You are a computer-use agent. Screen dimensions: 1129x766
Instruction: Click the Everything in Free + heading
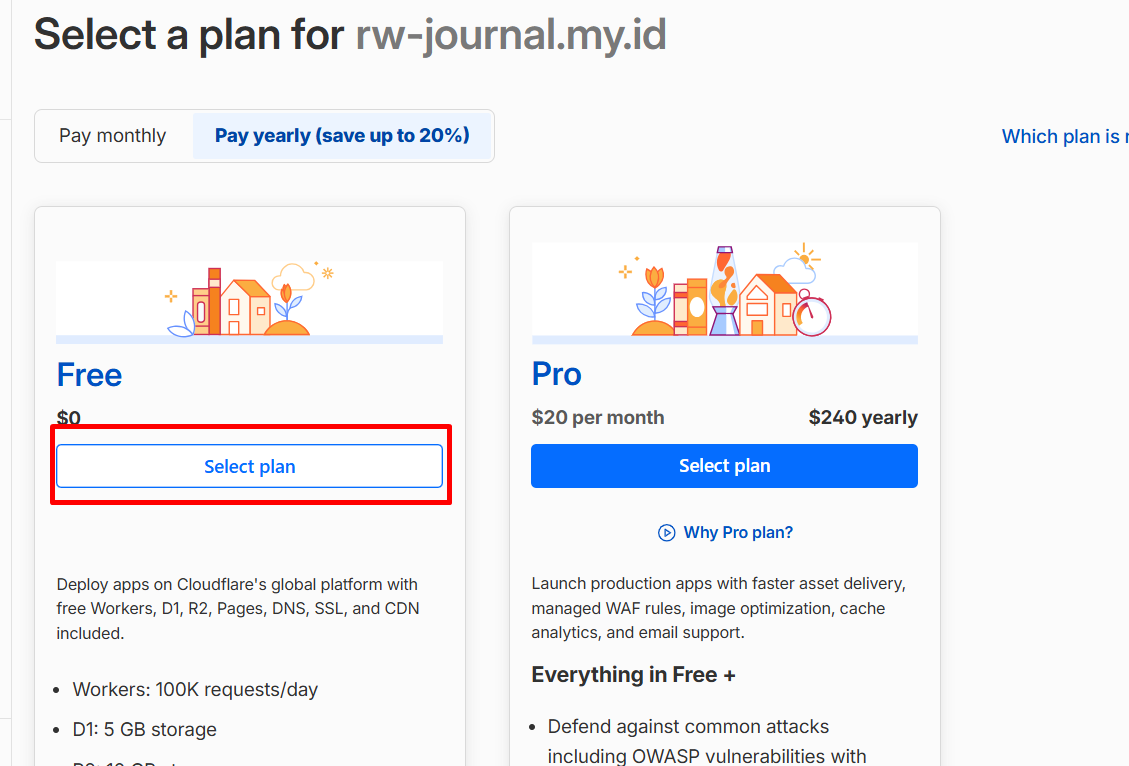(633, 675)
